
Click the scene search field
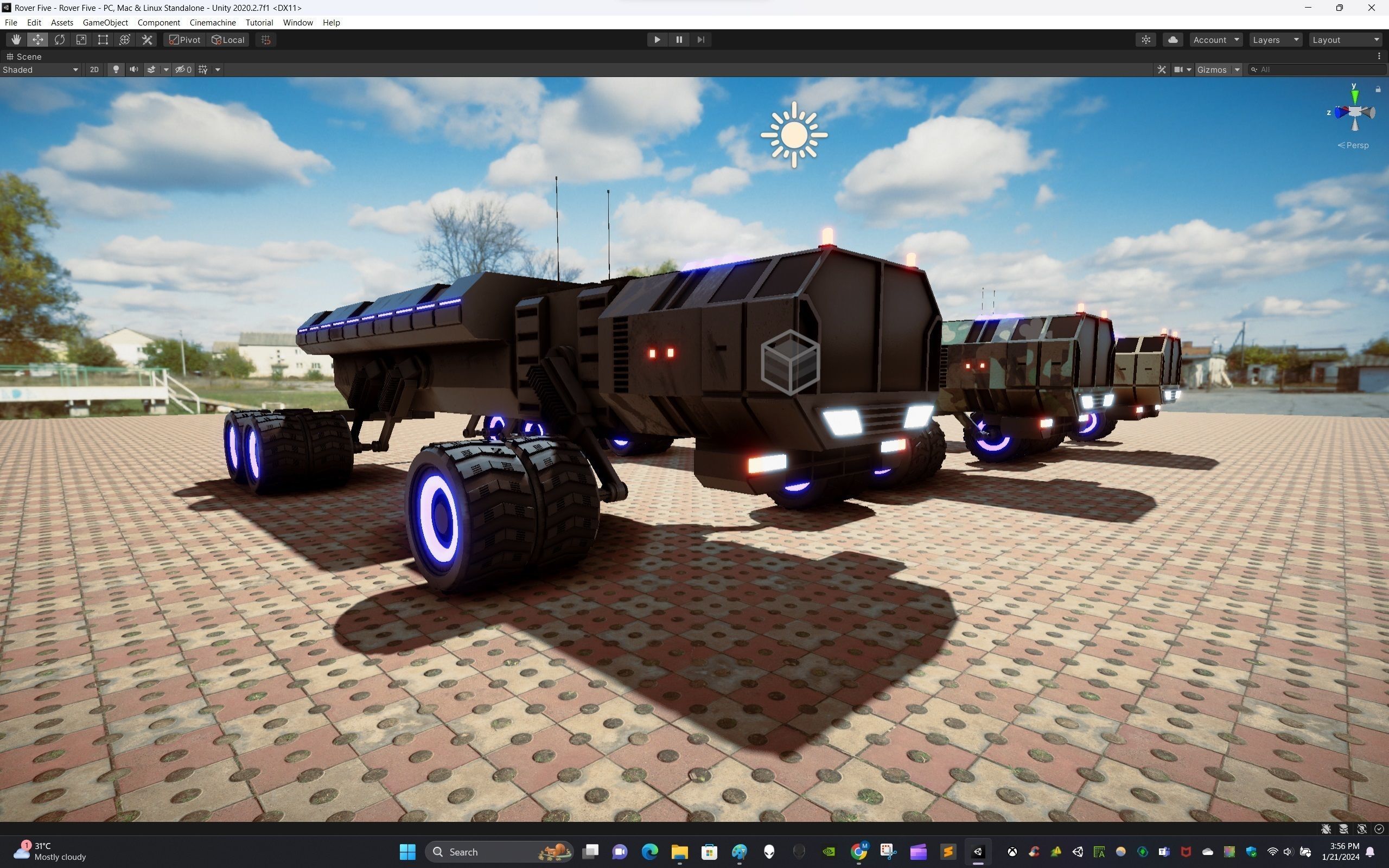click(1317, 69)
